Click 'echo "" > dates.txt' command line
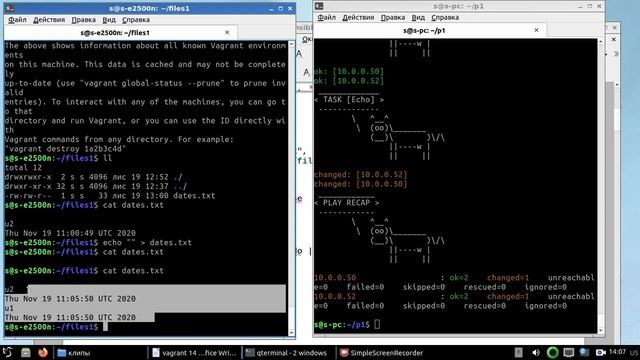The width and height of the screenshot is (640, 360). pyautogui.click(x=147, y=242)
